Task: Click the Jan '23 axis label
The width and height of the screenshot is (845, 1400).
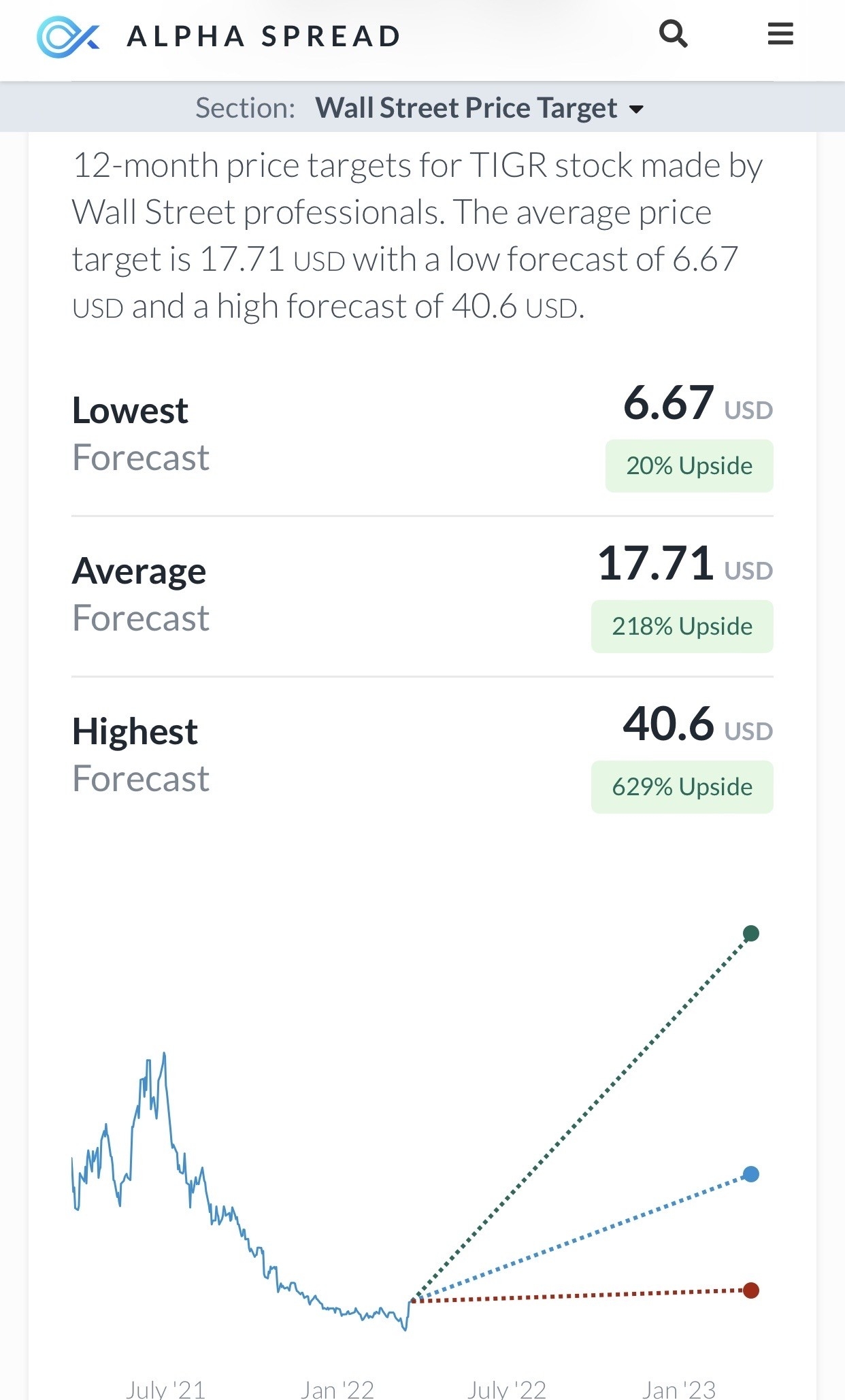Action: [679, 1389]
